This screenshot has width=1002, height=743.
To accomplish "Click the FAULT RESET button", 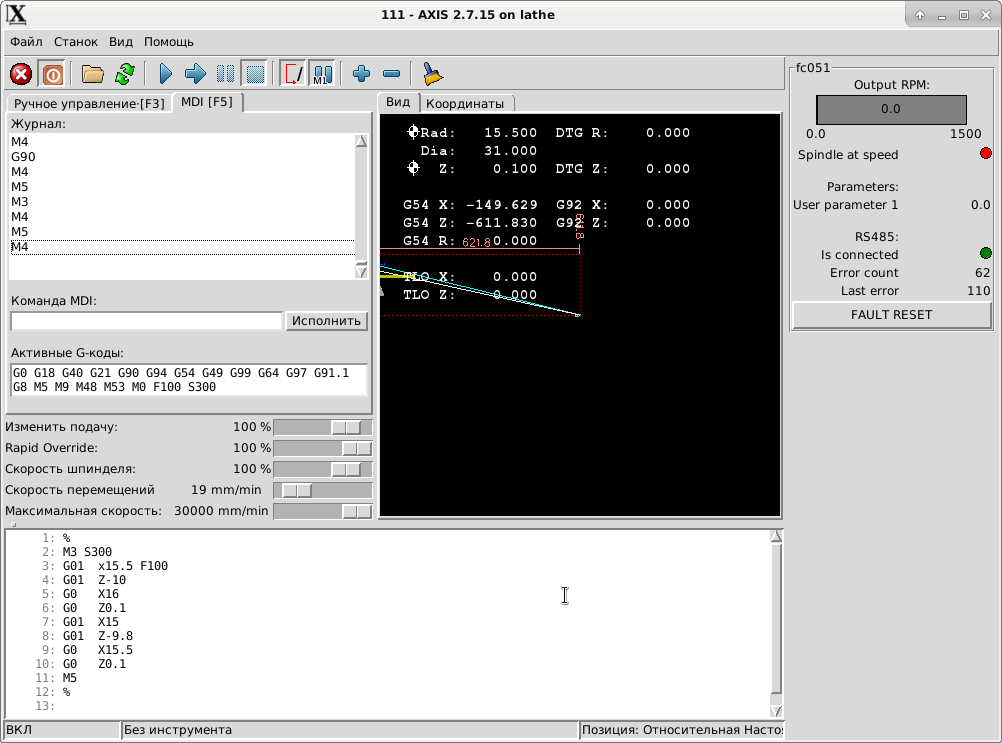I will coord(891,314).
